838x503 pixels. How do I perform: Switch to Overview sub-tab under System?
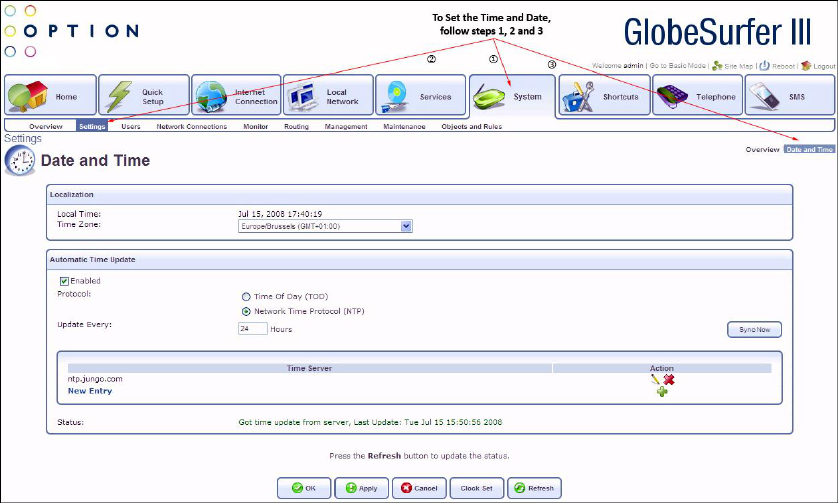coord(45,127)
